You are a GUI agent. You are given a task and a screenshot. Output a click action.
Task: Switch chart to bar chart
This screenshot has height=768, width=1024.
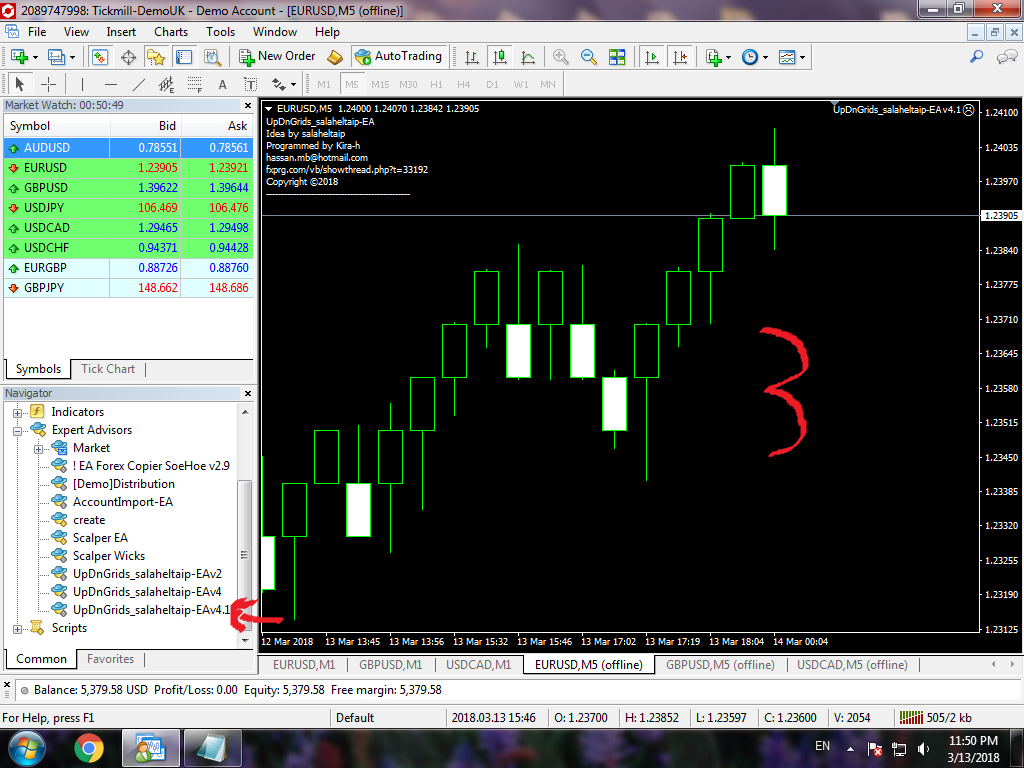point(472,57)
